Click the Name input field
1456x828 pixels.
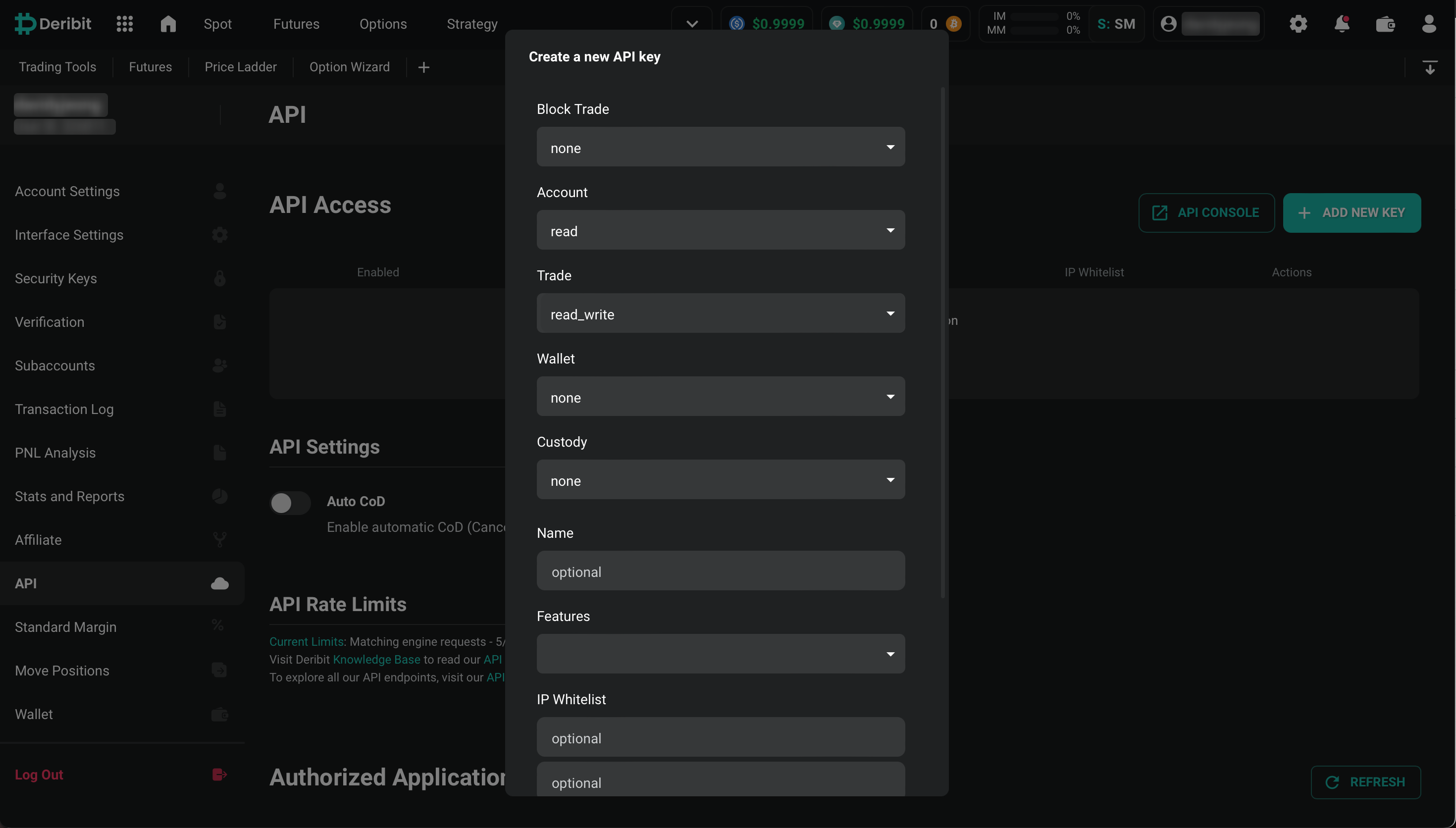click(x=721, y=571)
